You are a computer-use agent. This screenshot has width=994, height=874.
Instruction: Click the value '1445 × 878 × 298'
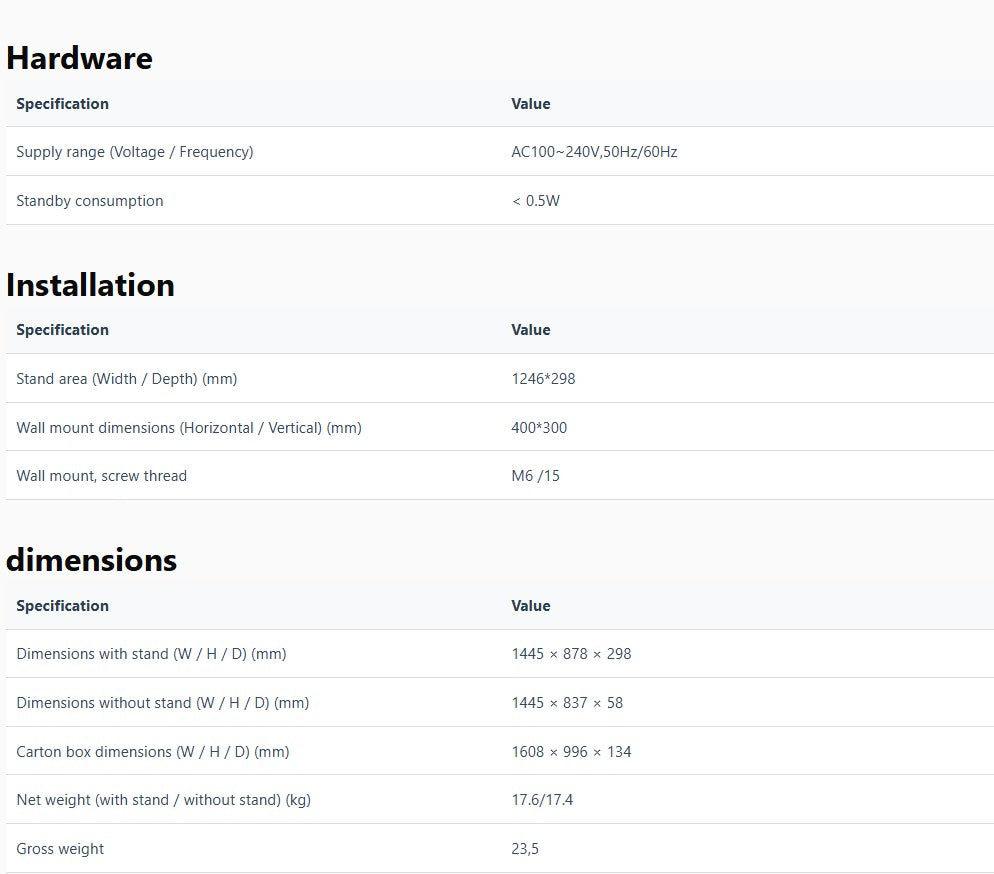point(571,654)
